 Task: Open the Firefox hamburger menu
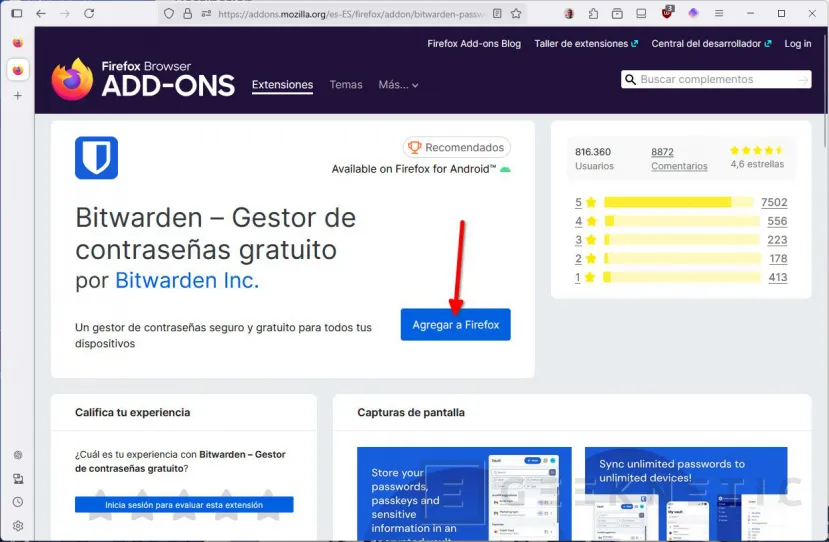coord(719,13)
